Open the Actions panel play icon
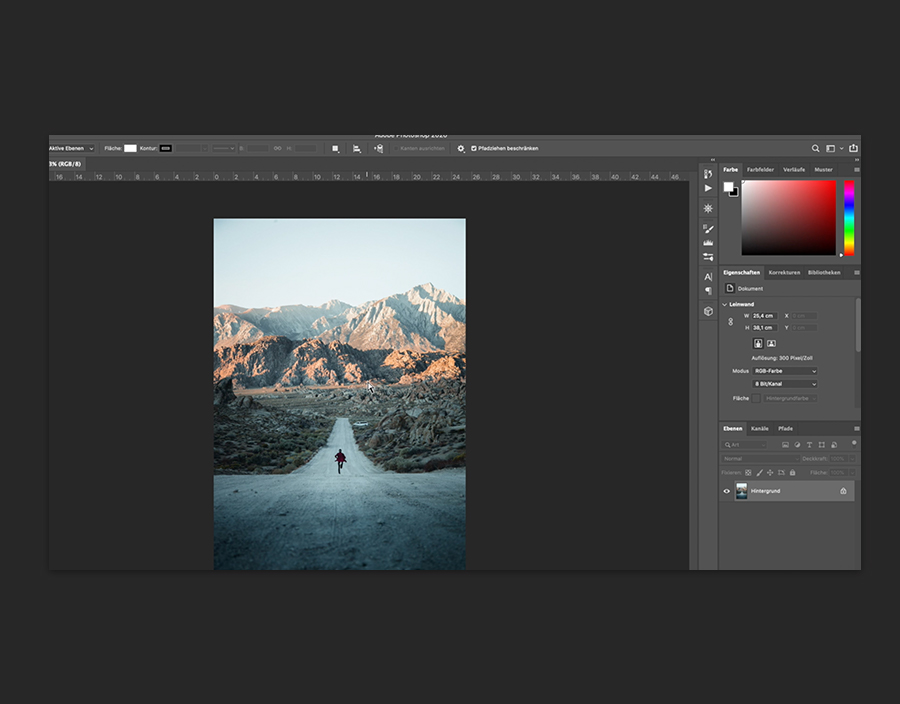900x704 pixels. [708, 188]
